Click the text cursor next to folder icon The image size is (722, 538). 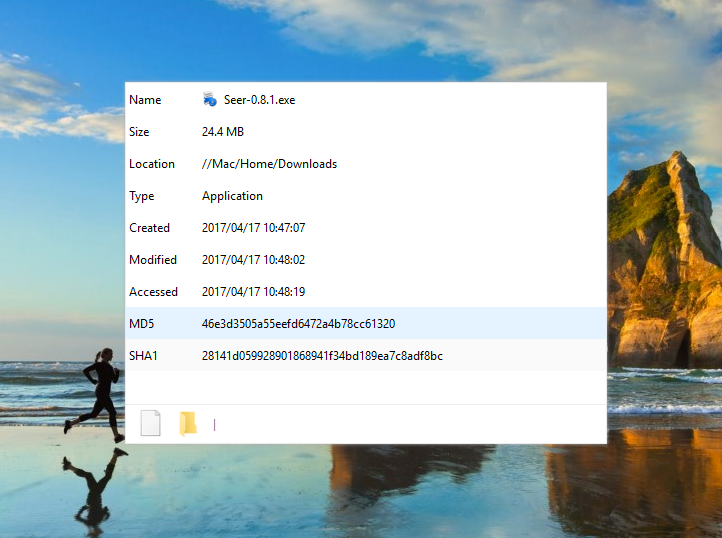[214, 425]
